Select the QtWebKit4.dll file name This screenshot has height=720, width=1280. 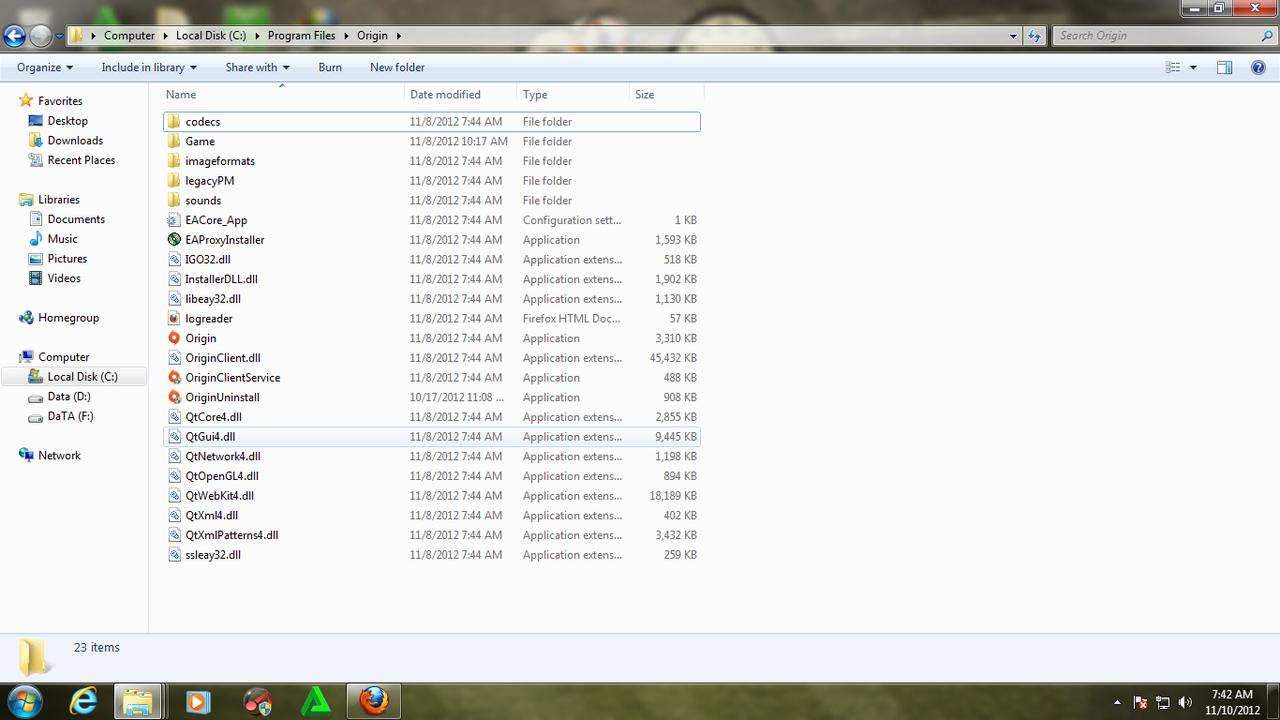click(x=219, y=496)
